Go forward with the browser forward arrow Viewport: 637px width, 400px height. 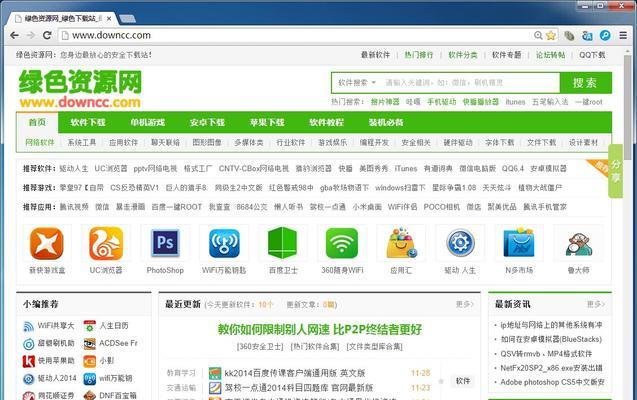coord(30,36)
